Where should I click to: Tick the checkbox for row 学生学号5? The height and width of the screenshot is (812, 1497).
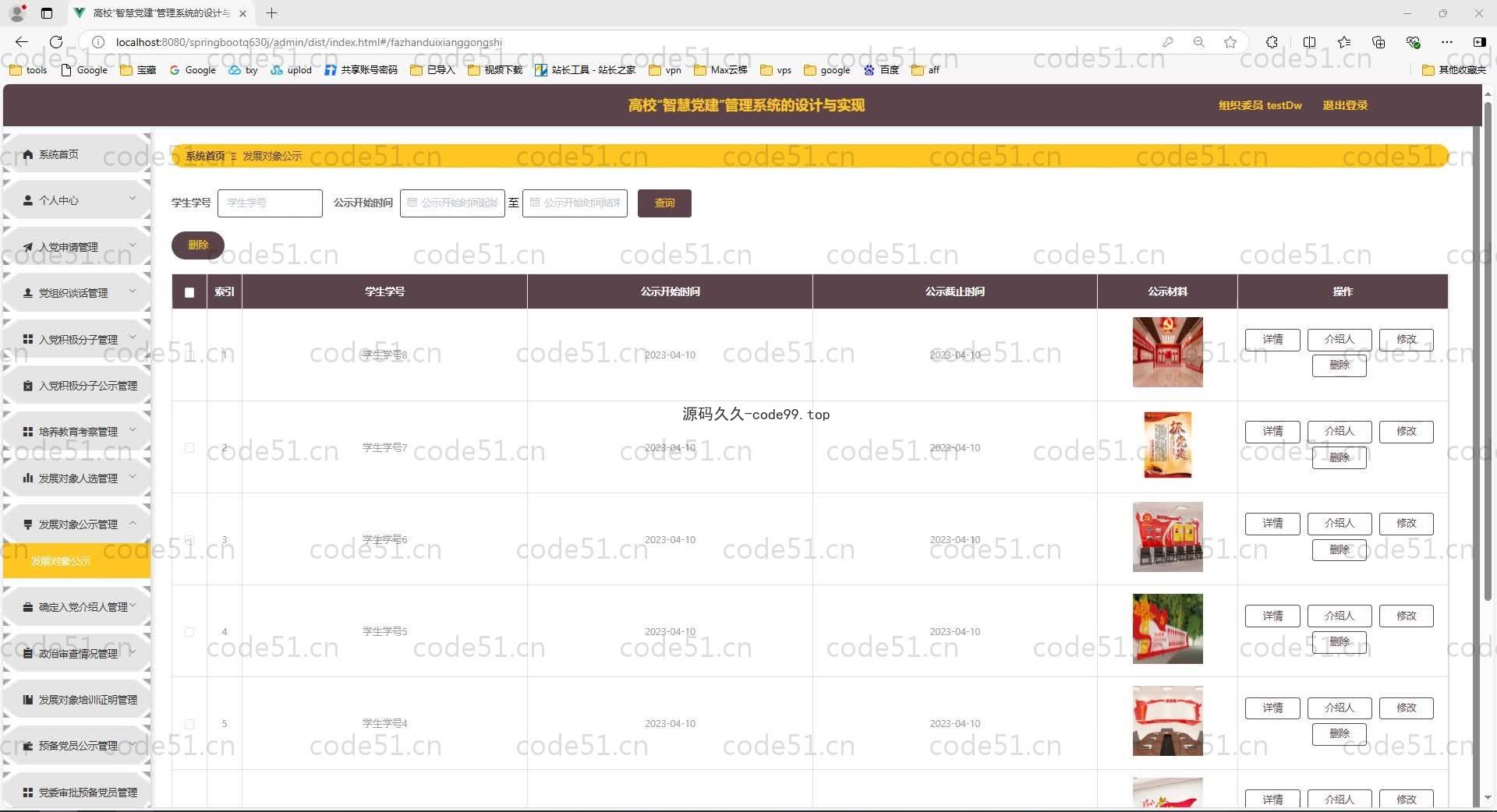(189, 631)
